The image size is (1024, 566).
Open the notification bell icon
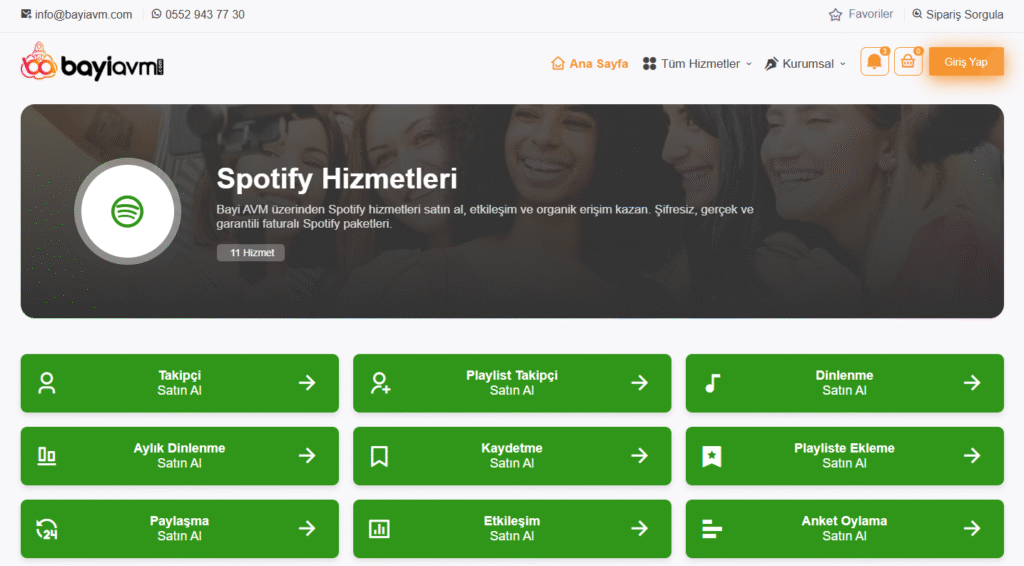874,62
